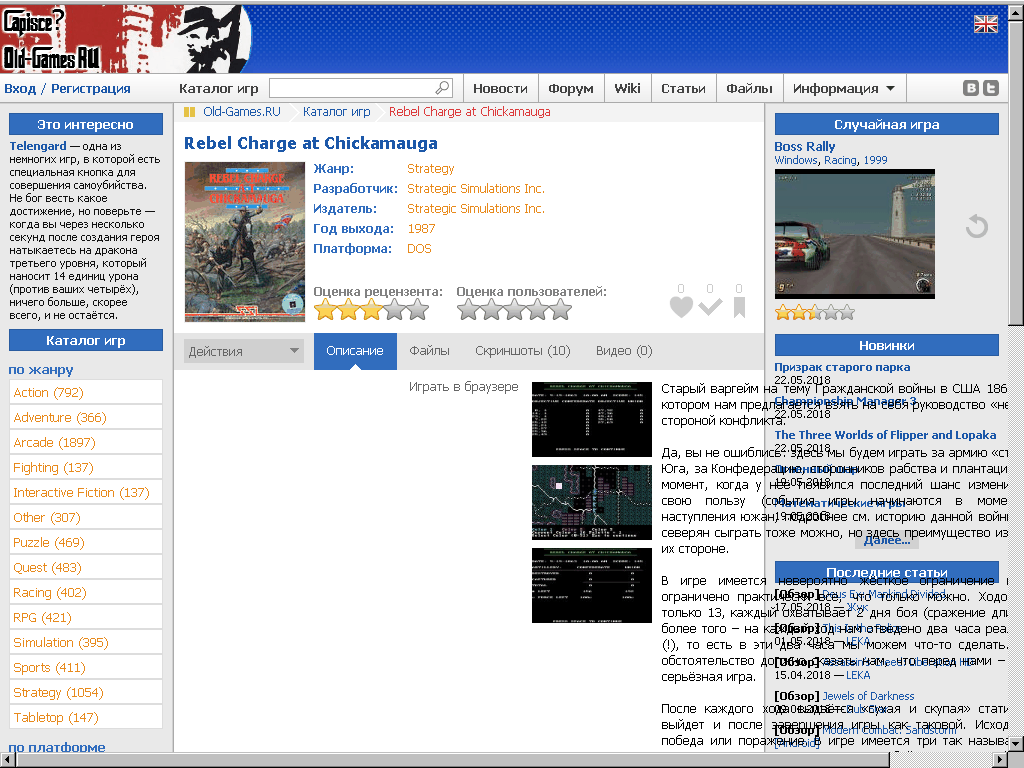Open Призрак старого парка new game link
This screenshot has height=768, width=1024.
[842, 367]
